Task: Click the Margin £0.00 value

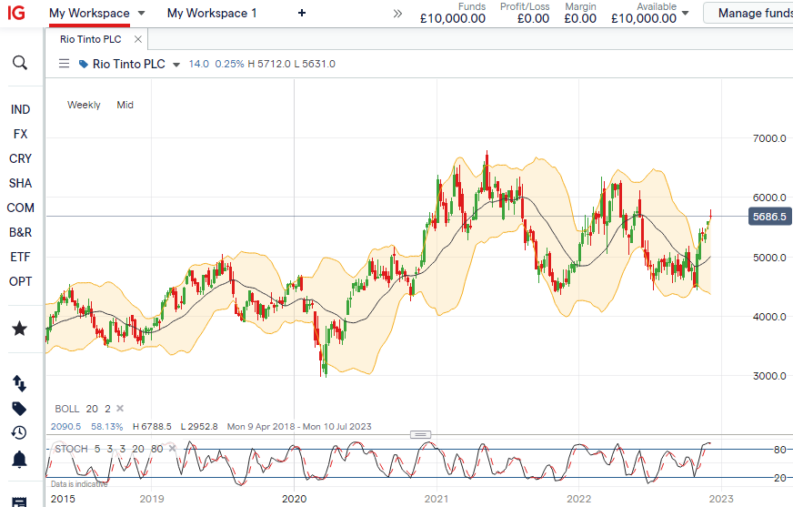Action: tap(580, 19)
